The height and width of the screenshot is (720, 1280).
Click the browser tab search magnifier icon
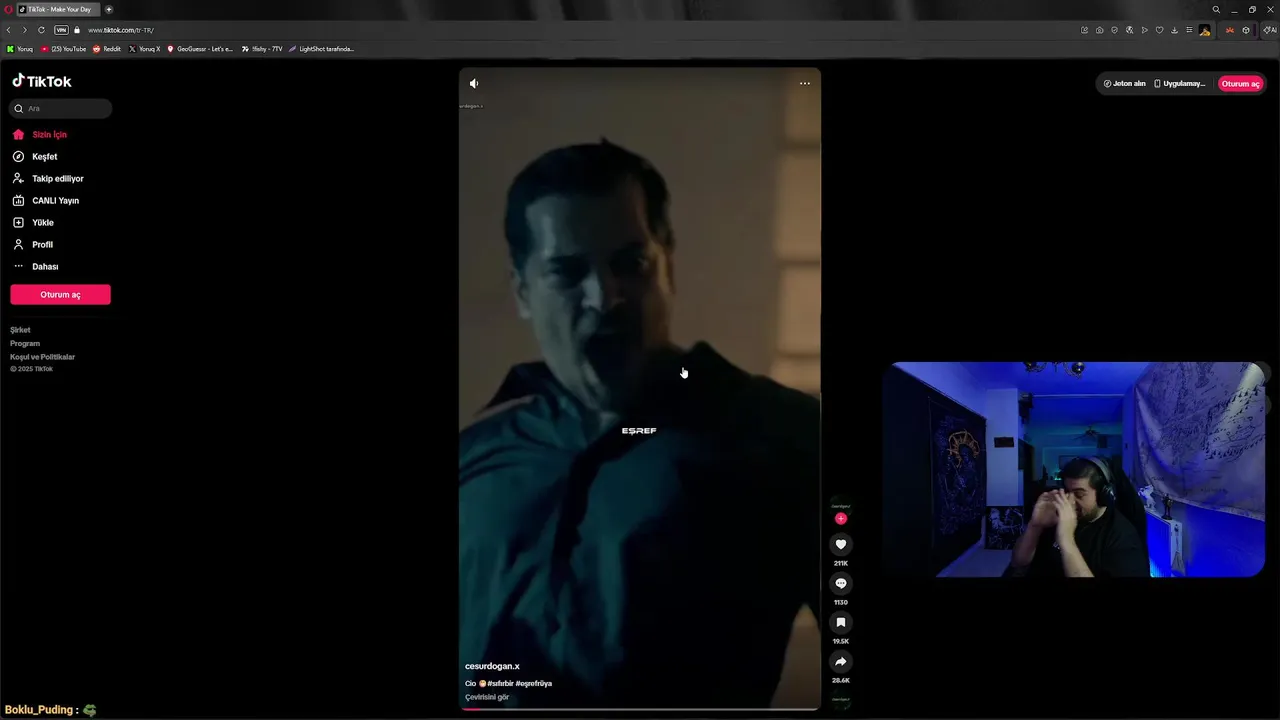(1216, 9)
